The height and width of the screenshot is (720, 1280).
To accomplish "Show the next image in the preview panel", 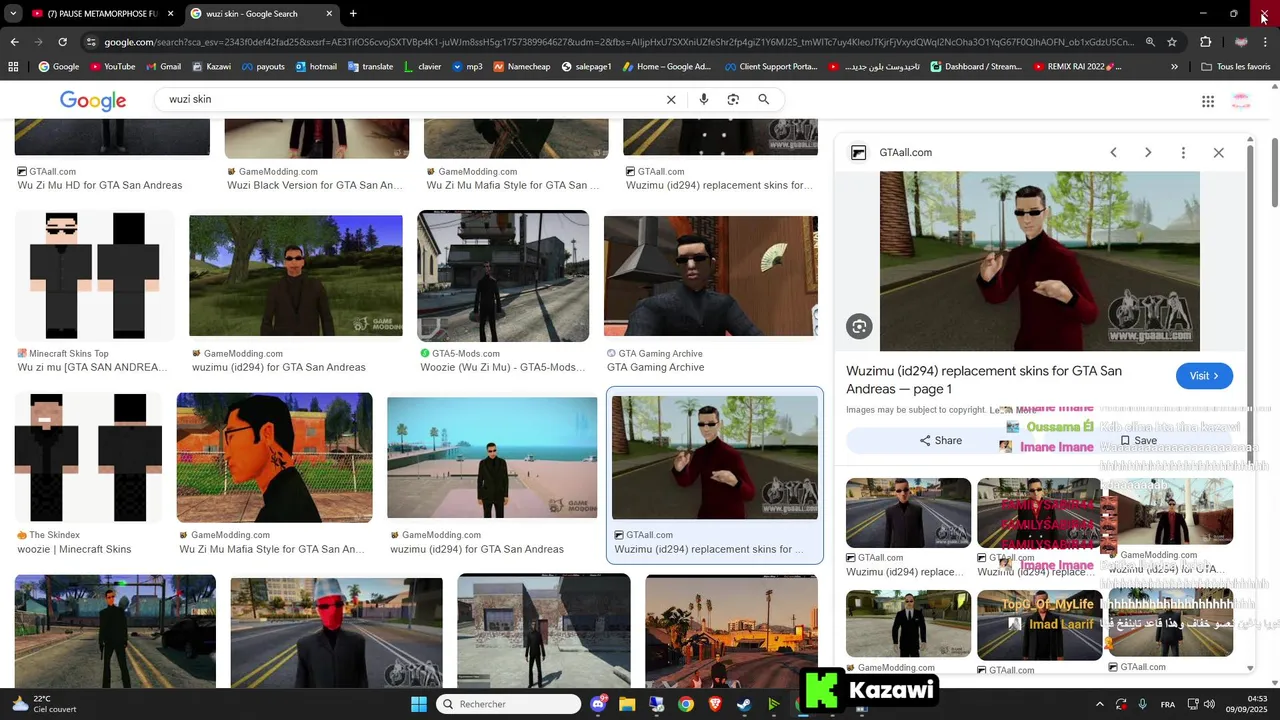I will (1148, 152).
